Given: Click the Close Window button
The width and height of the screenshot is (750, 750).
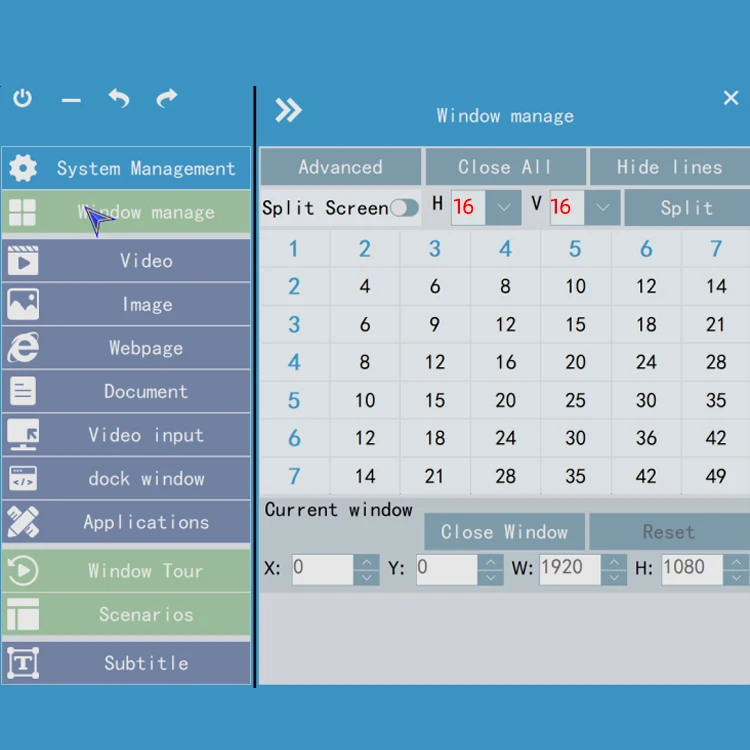Looking at the screenshot, I should [x=504, y=532].
